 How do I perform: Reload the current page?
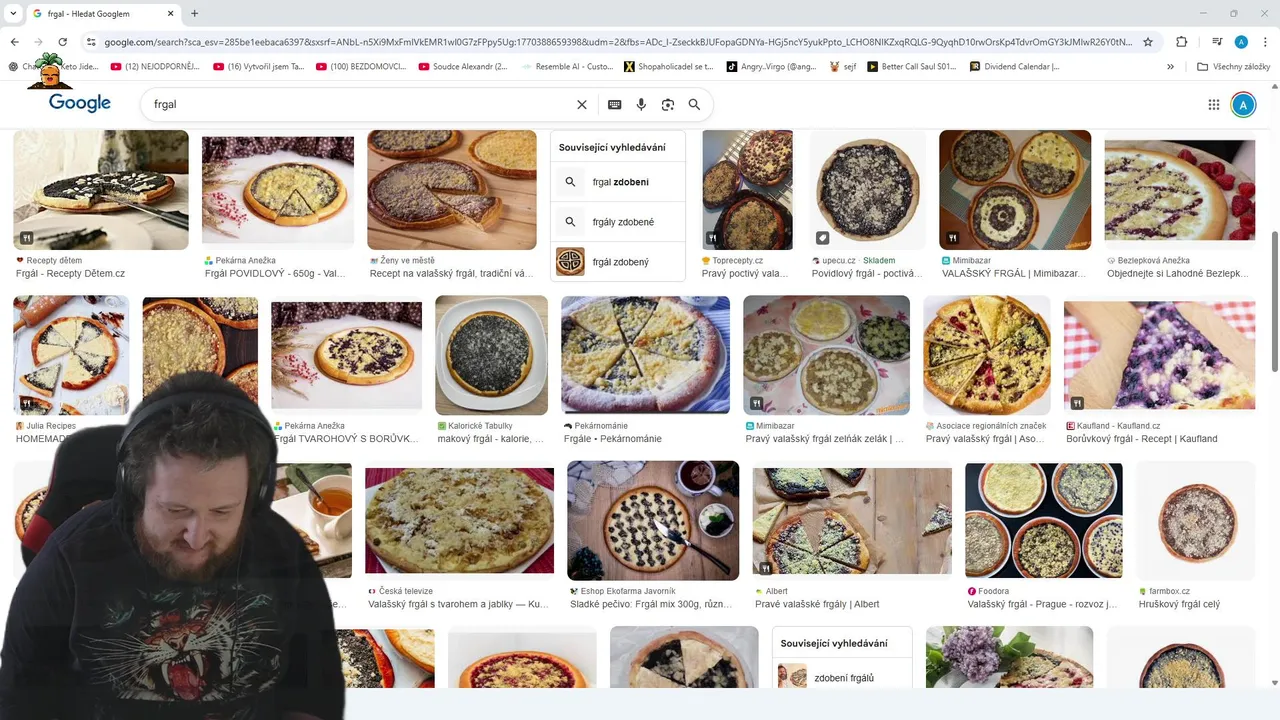point(62,42)
